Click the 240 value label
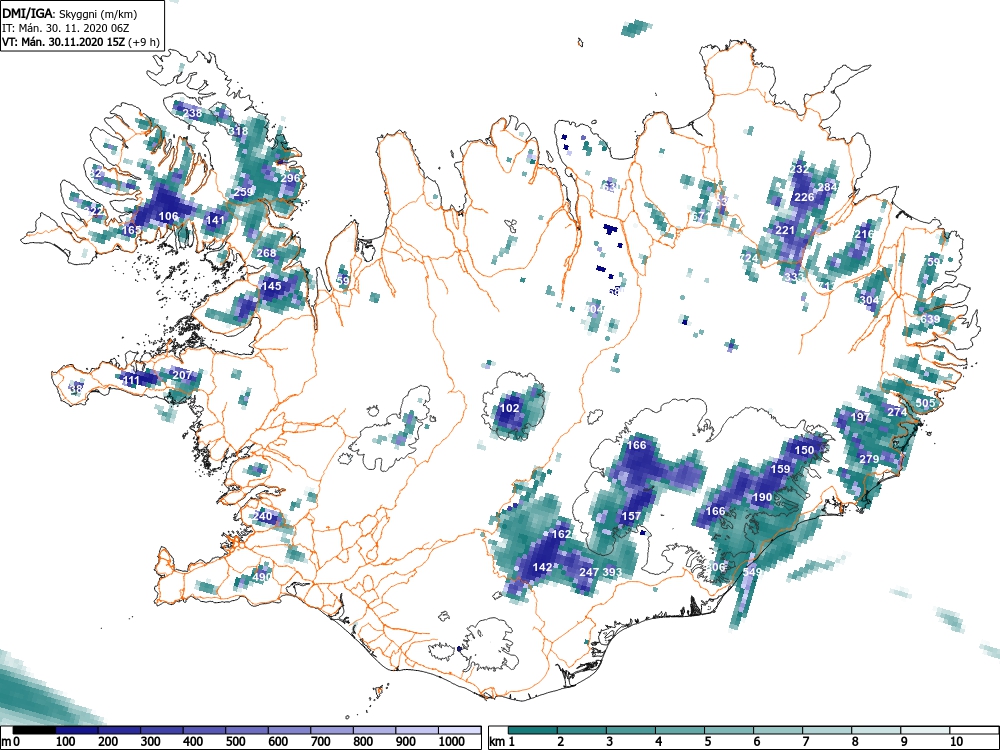Screen dimensions: 1000x750 (263, 515)
